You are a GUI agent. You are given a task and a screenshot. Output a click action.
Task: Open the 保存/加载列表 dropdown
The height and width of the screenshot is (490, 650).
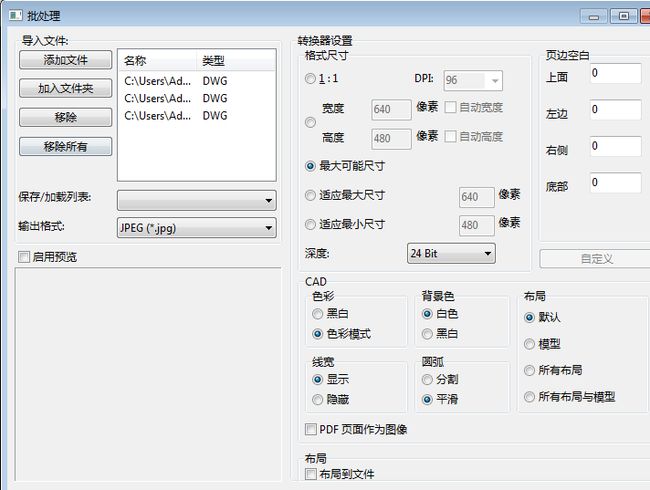(x=196, y=200)
